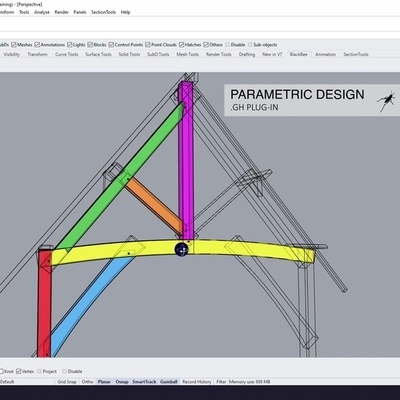Switch to the New in V7 tab
Viewport: 400px width, 400px height.
(272, 54)
